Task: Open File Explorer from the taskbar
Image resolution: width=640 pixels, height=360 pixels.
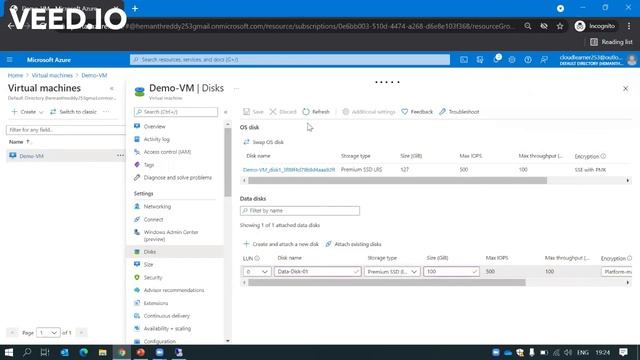Action: tap(102, 352)
